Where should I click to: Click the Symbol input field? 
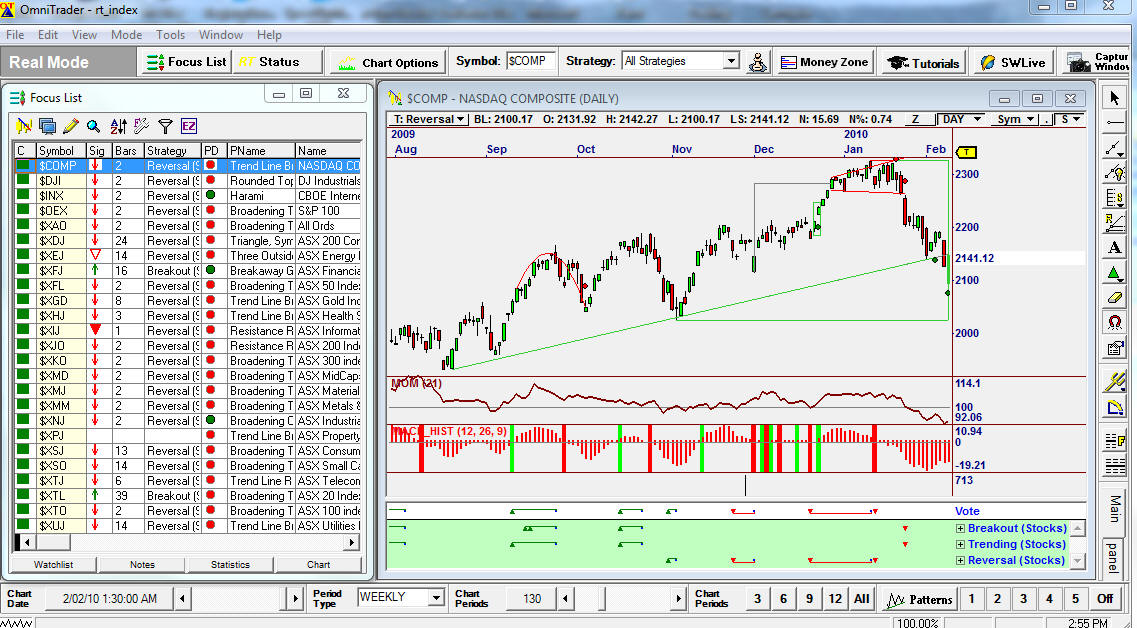(x=531, y=62)
